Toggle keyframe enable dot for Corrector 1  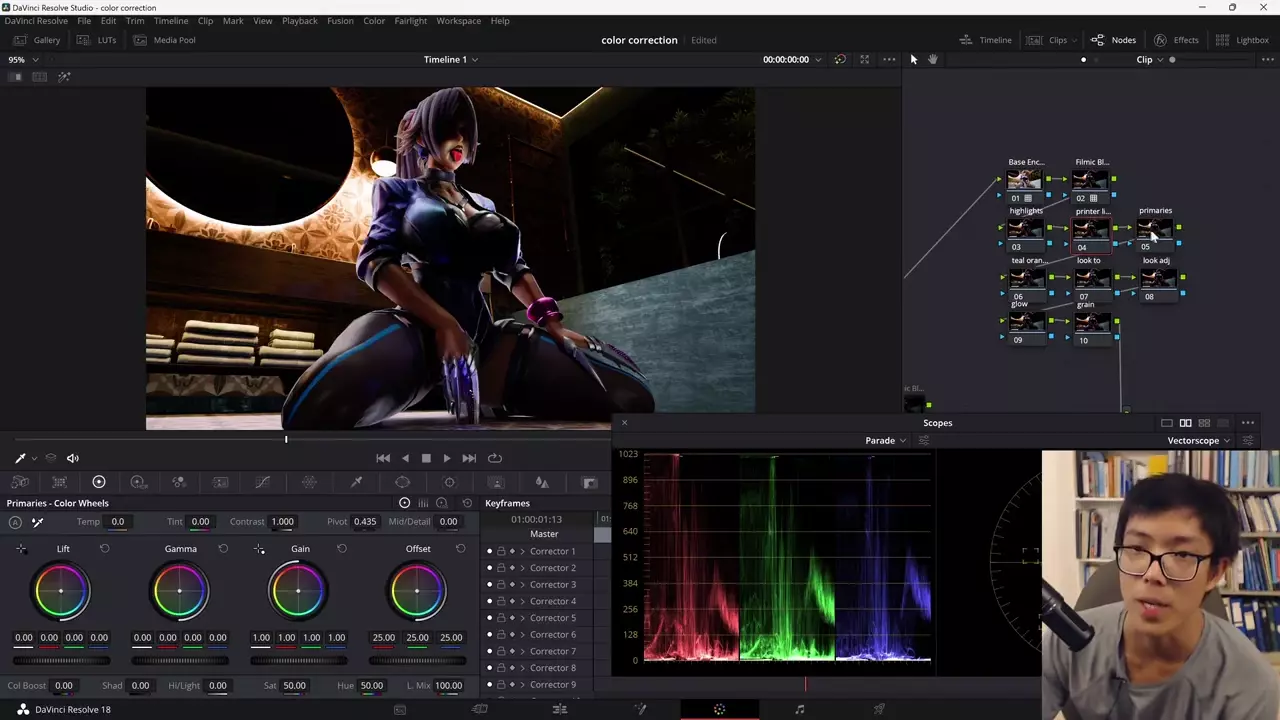(489, 552)
